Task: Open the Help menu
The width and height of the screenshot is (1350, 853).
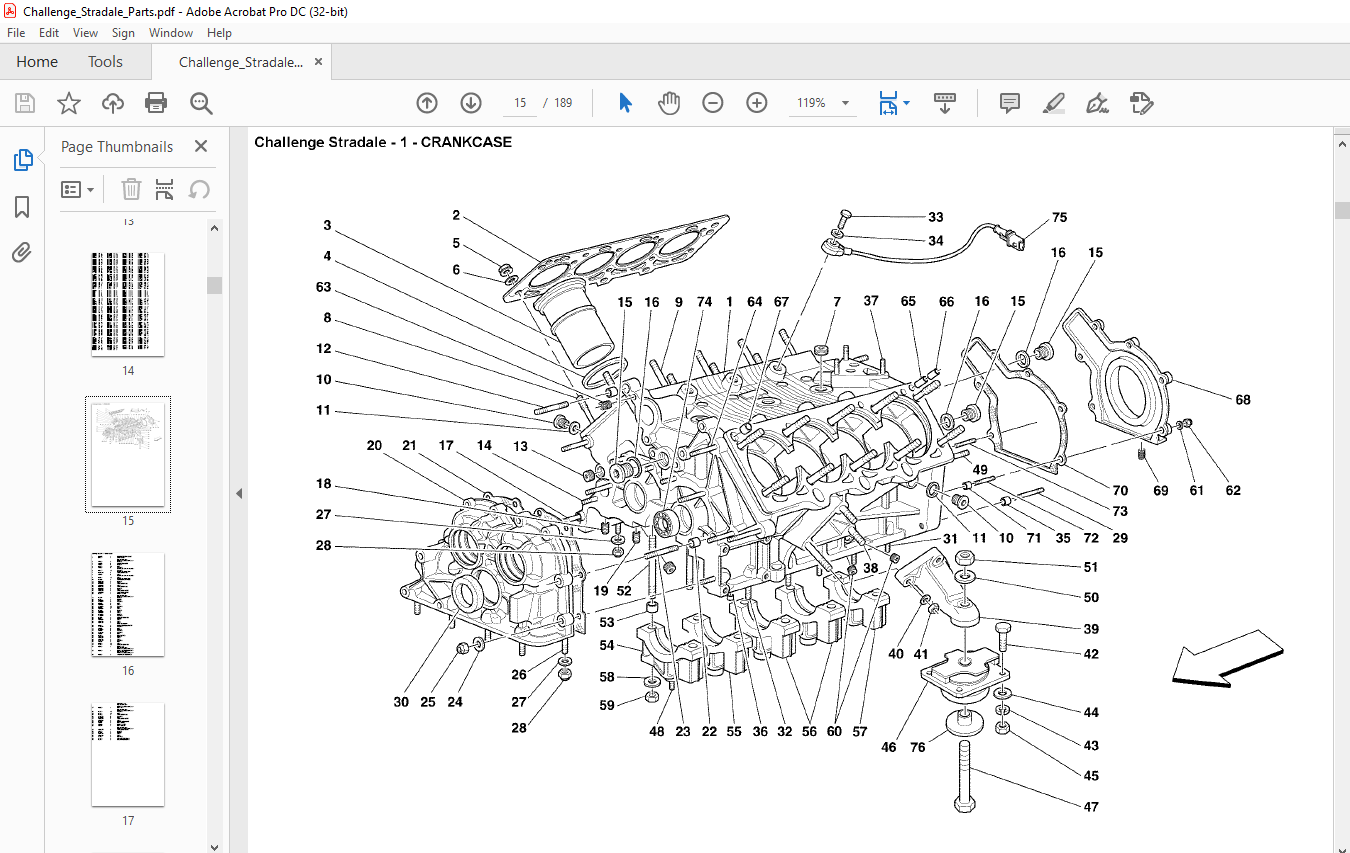Action: click(219, 33)
